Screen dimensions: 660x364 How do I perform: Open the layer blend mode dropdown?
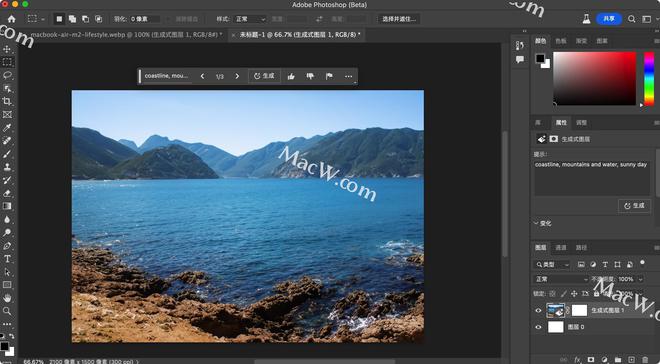pyautogui.click(x=561, y=279)
